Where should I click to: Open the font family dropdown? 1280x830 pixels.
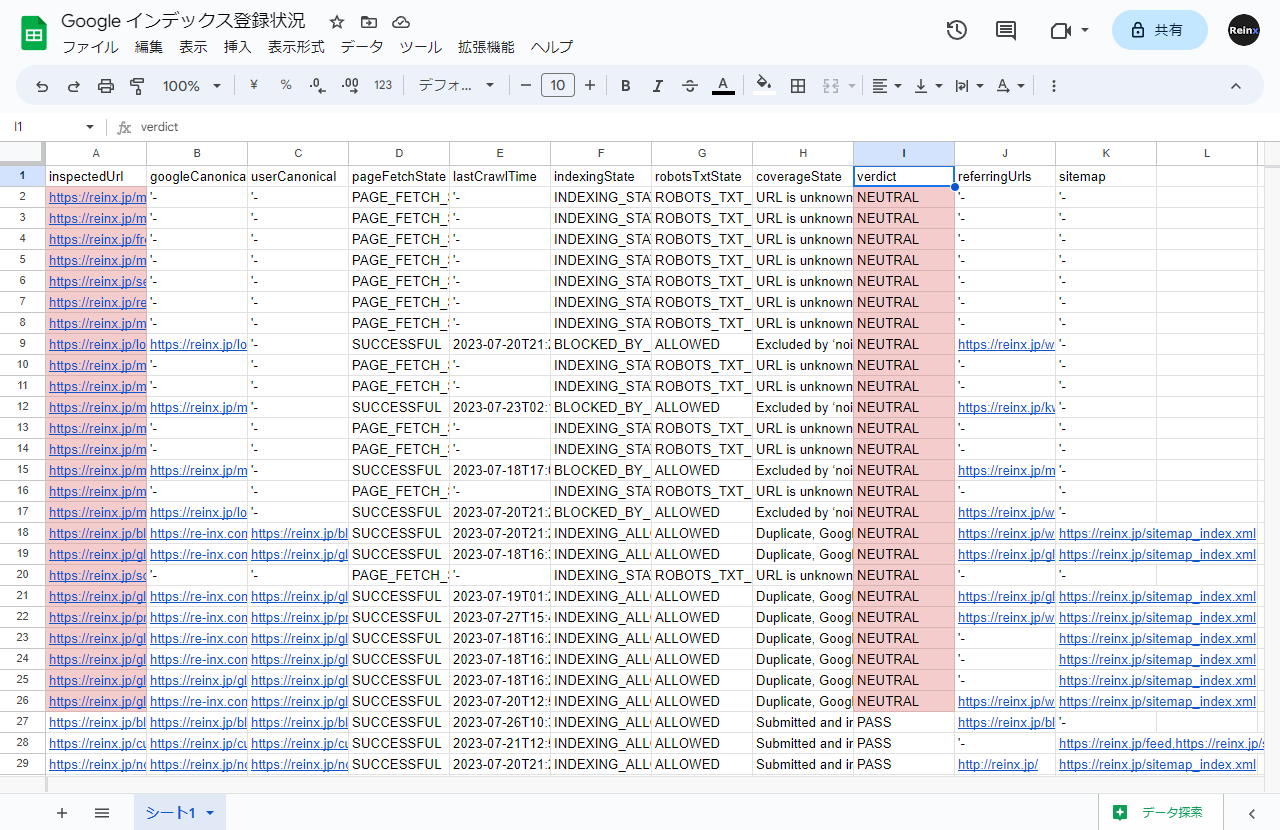point(456,86)
